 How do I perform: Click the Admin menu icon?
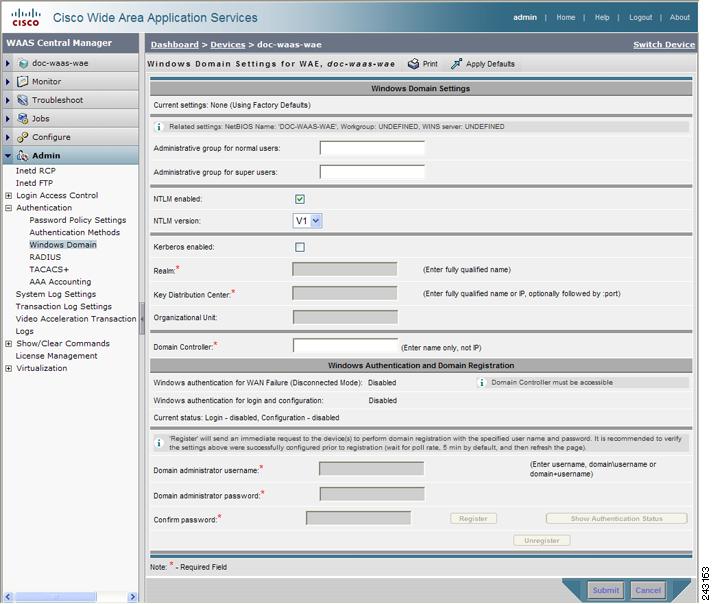[22, 156]
